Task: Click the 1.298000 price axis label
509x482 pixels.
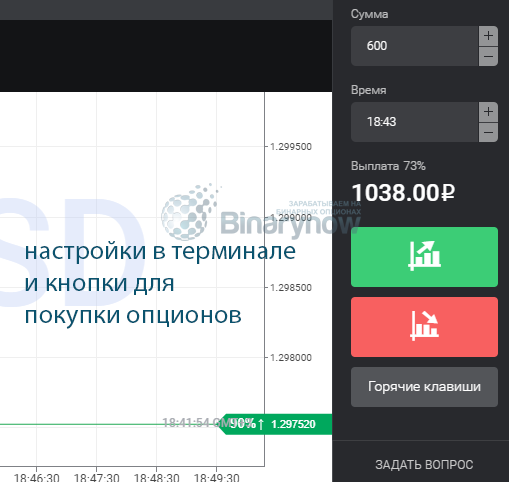Action: point(291,358)
